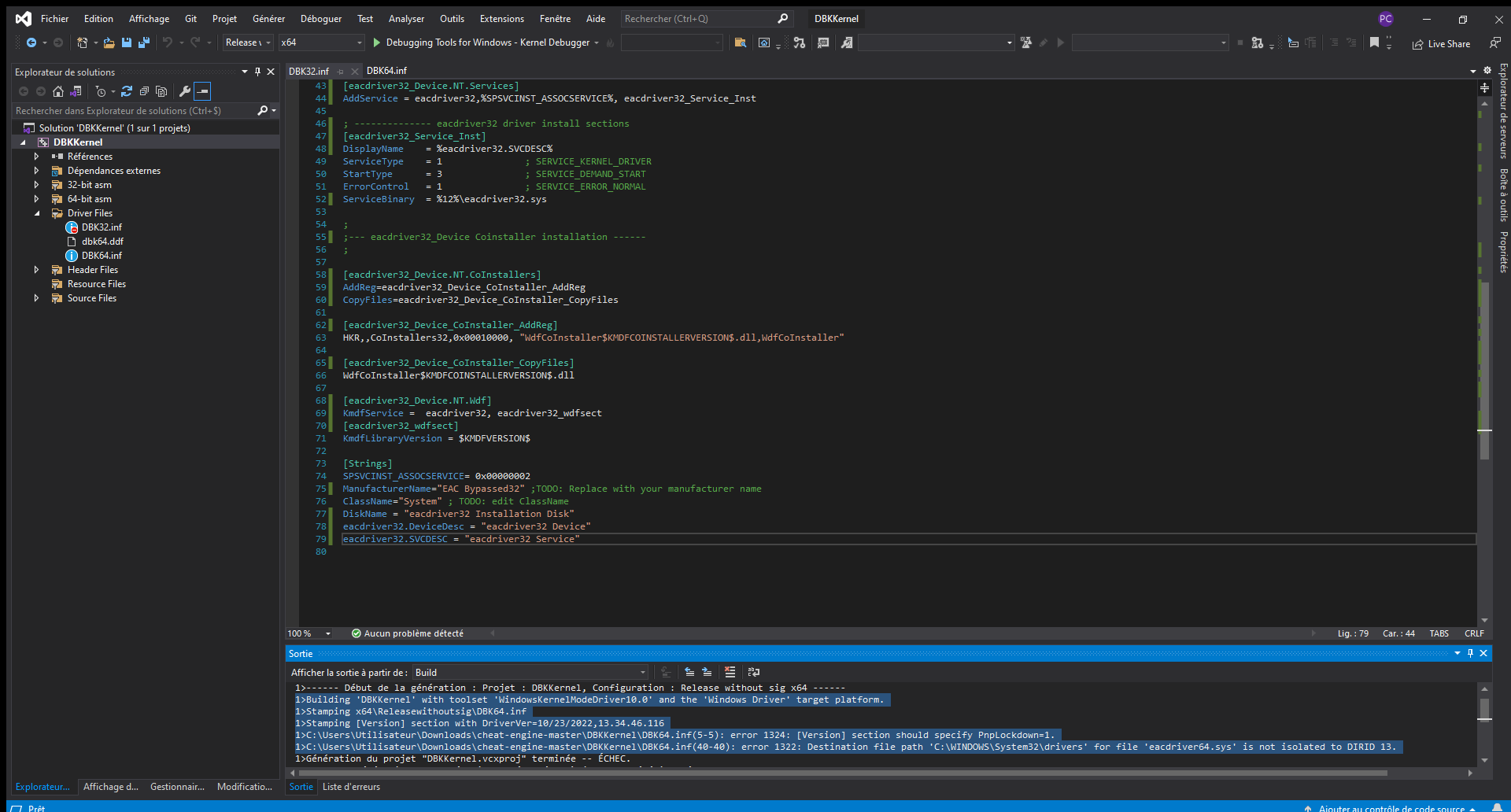Open the Extensions menu
Screen dimensions: 1511x812
(x=501, y=19)
